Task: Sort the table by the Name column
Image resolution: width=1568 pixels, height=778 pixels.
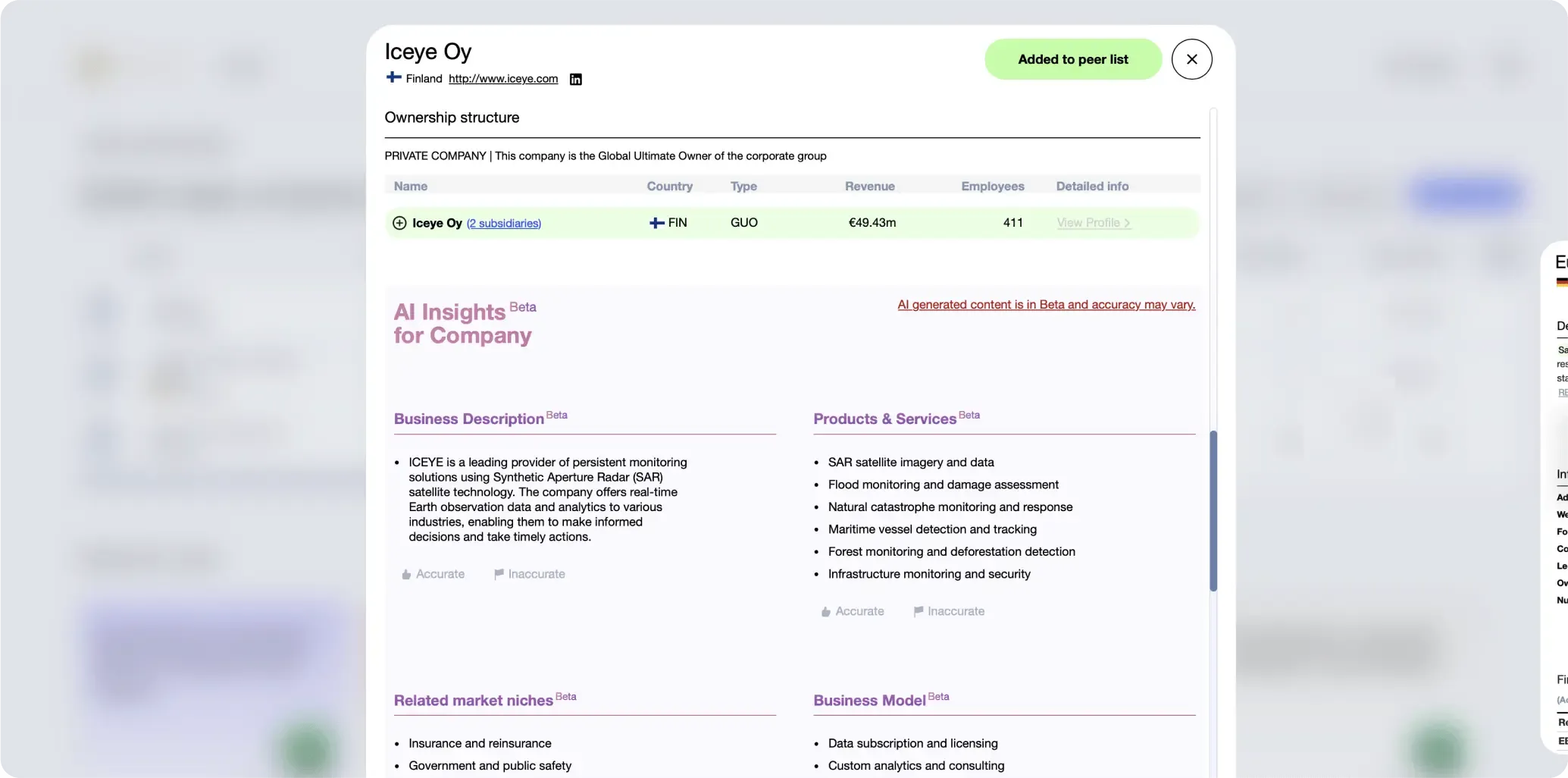Action: tap(410, 186)
